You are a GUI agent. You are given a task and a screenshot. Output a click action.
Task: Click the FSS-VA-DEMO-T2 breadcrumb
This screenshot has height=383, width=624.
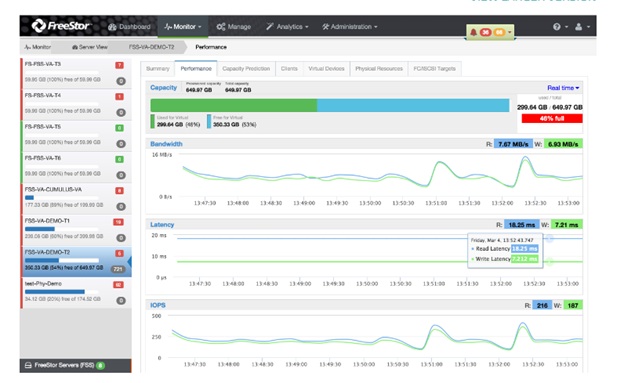[x=151, y=47]
